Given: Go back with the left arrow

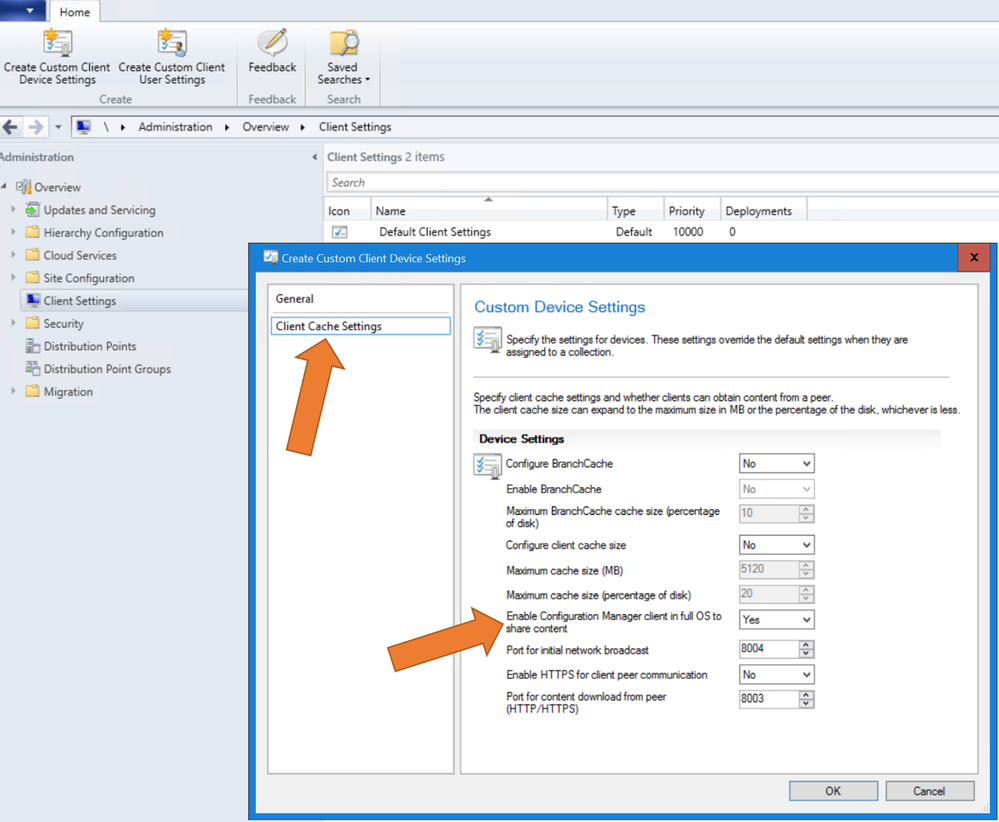Looking at the screenshot, I should coord(10,127).
